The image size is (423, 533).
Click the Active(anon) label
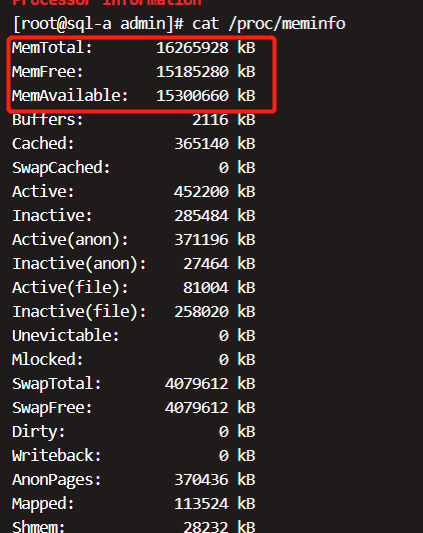point(70,240)
